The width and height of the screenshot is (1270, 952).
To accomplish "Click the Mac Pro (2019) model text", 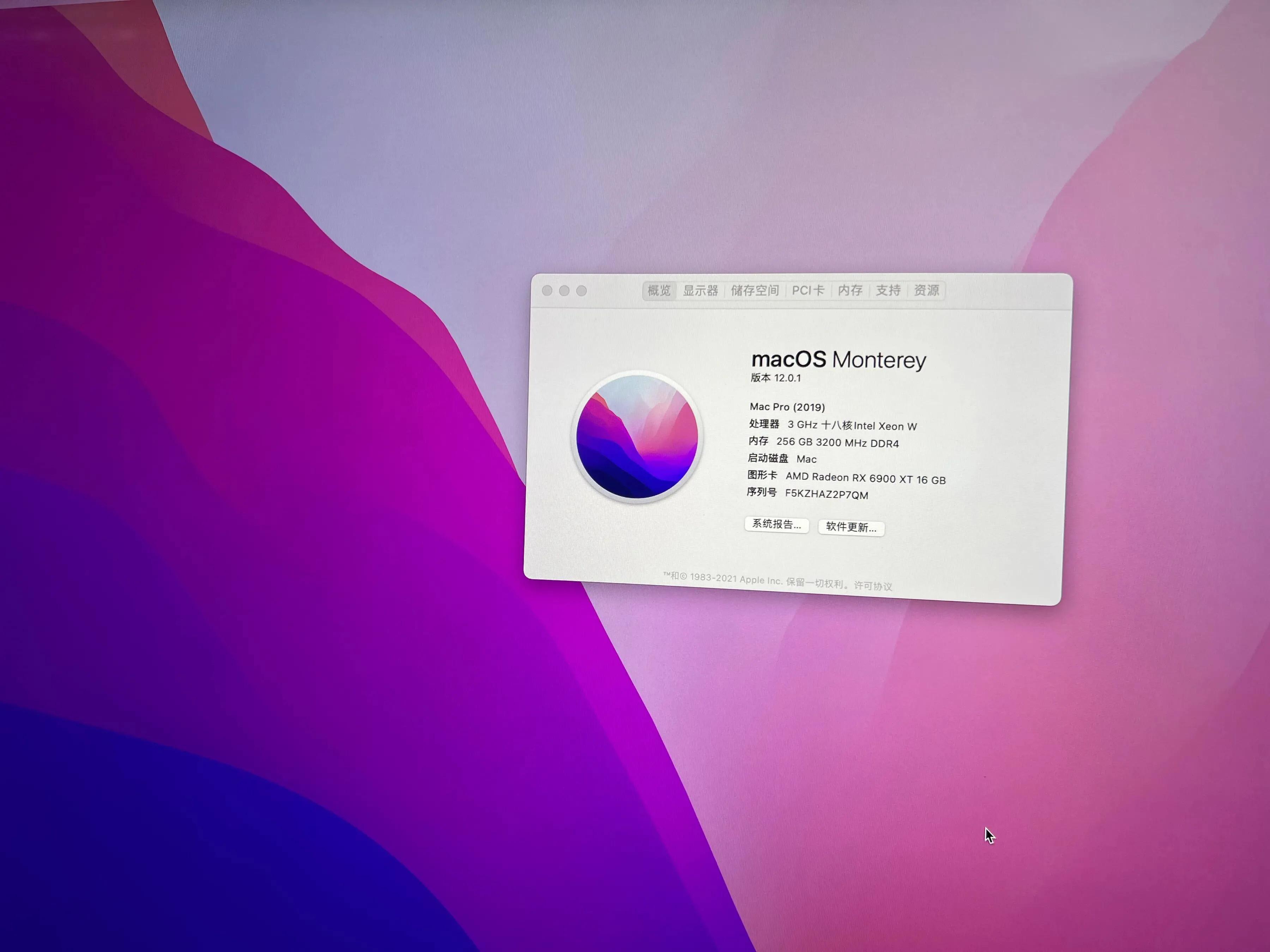I will [787, 407].
